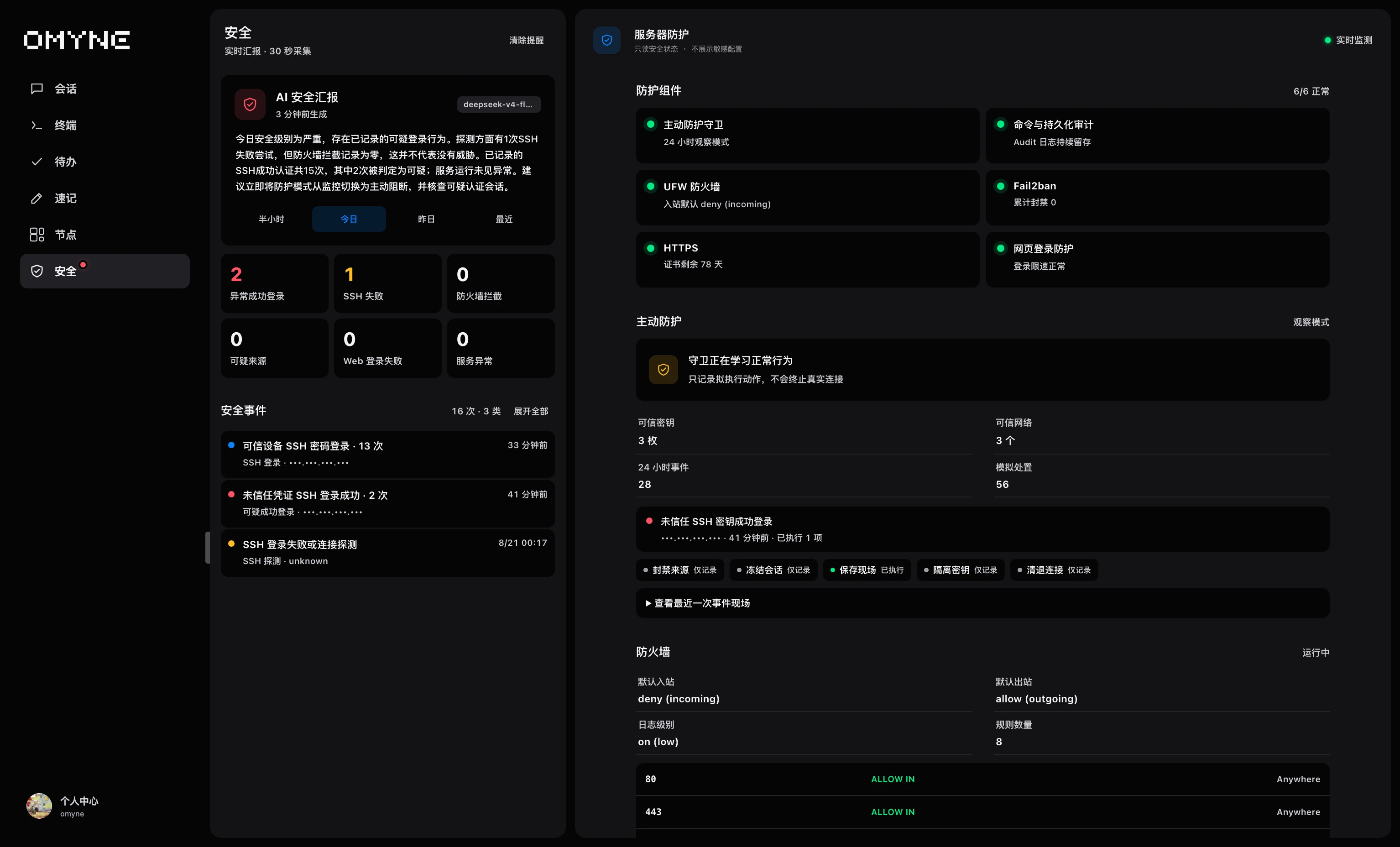Expand all events via 展开全部

point(531,411)
